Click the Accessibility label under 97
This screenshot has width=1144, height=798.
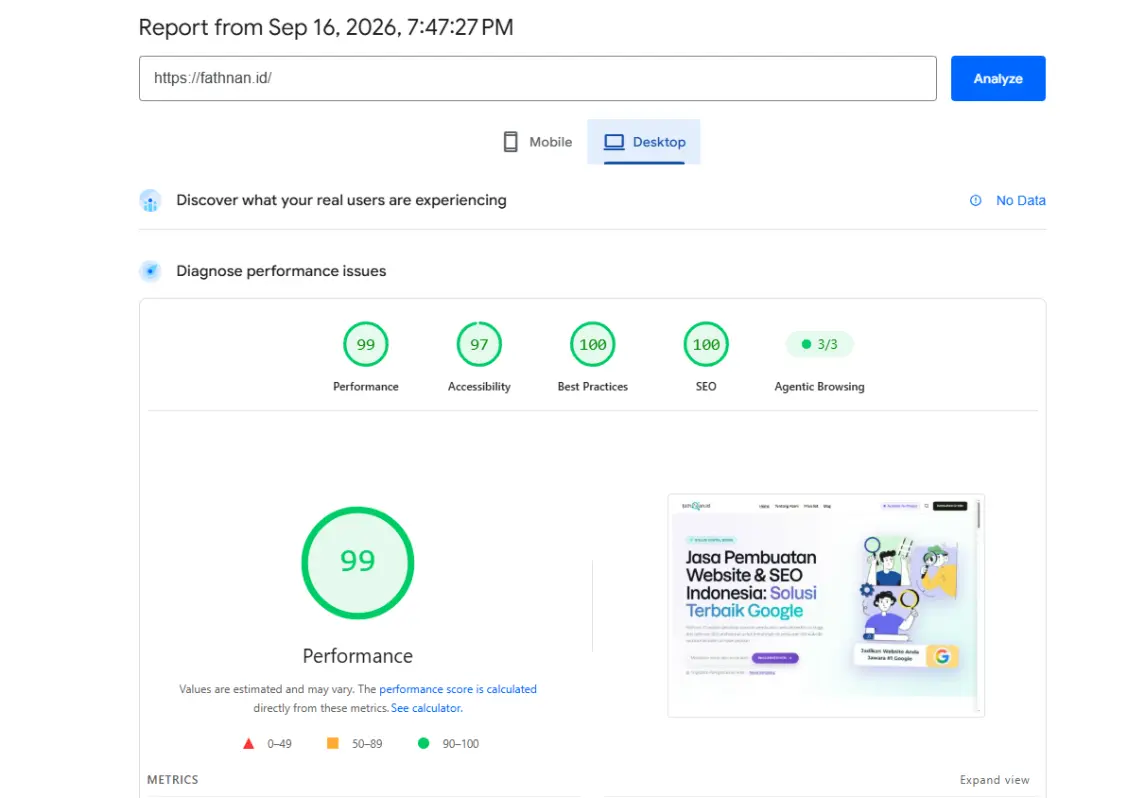click(x=479, y=387)
